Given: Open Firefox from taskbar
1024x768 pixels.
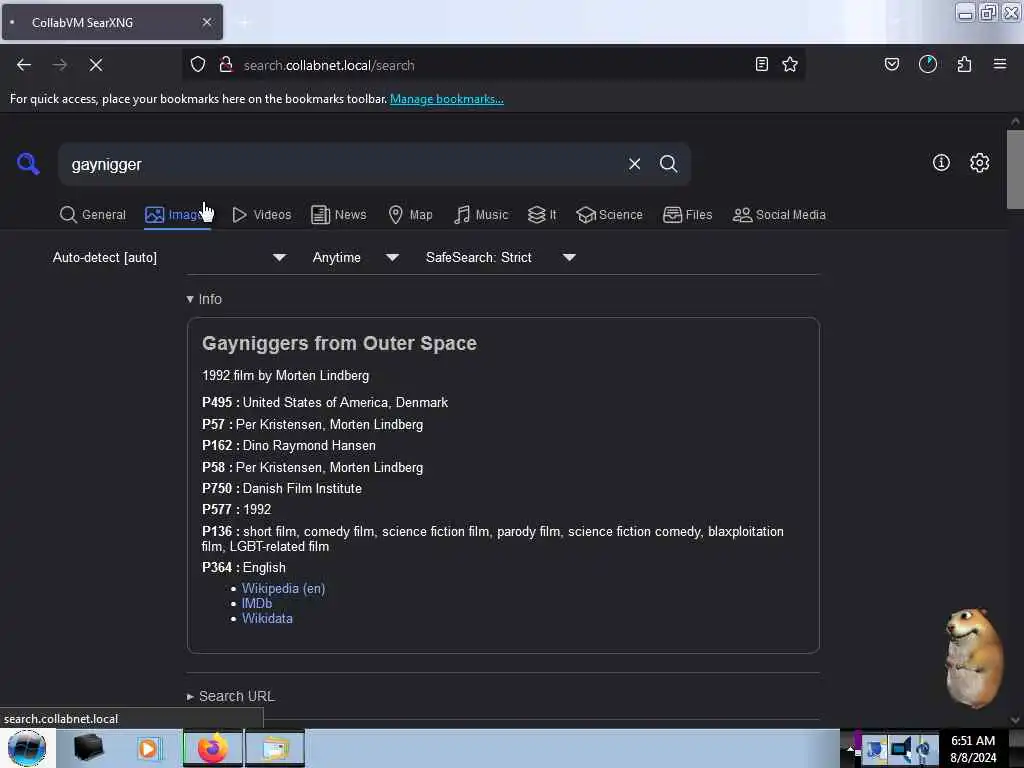Looking at the screenshot, I should (213, 748).
